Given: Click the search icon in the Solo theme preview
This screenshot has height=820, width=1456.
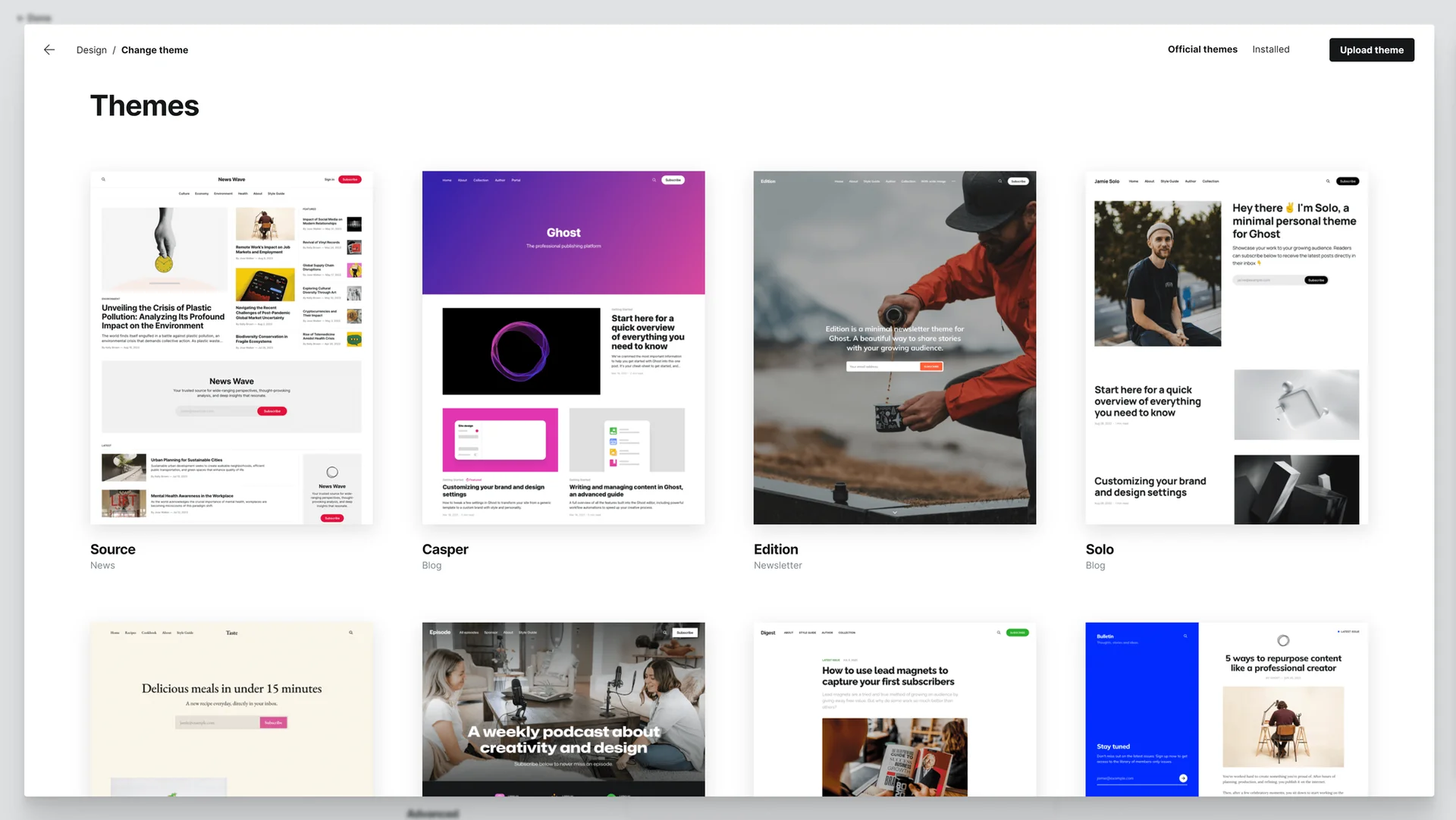Looking at the screenshot, I should click(x=1328, y=181).
